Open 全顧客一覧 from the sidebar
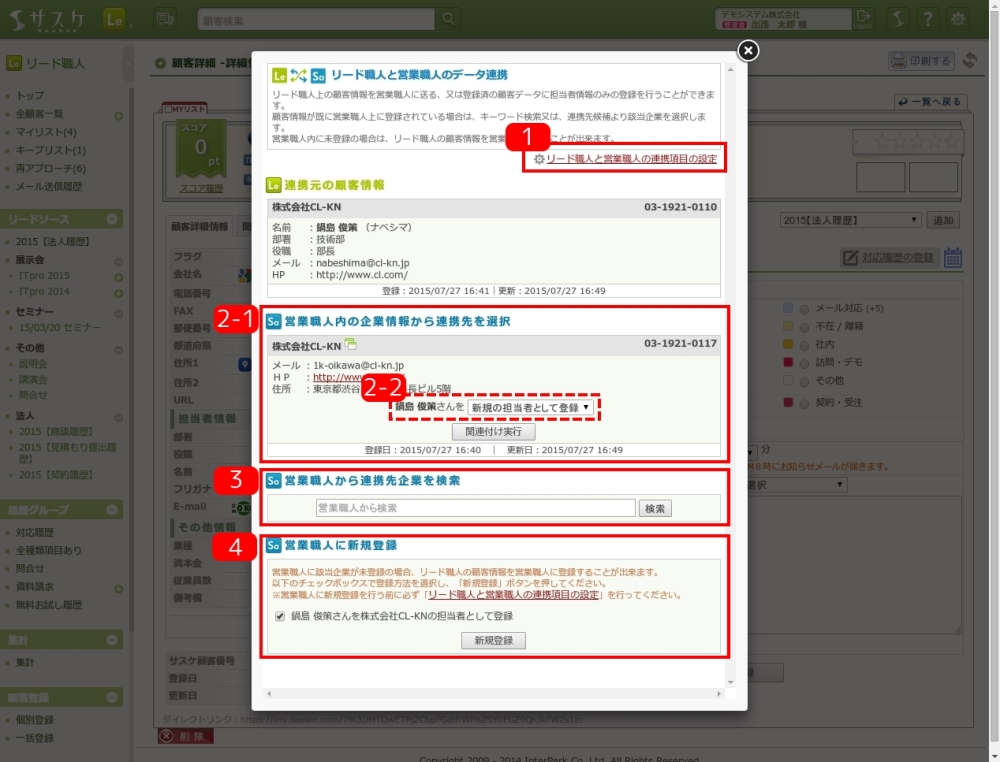 coord(40,114)
